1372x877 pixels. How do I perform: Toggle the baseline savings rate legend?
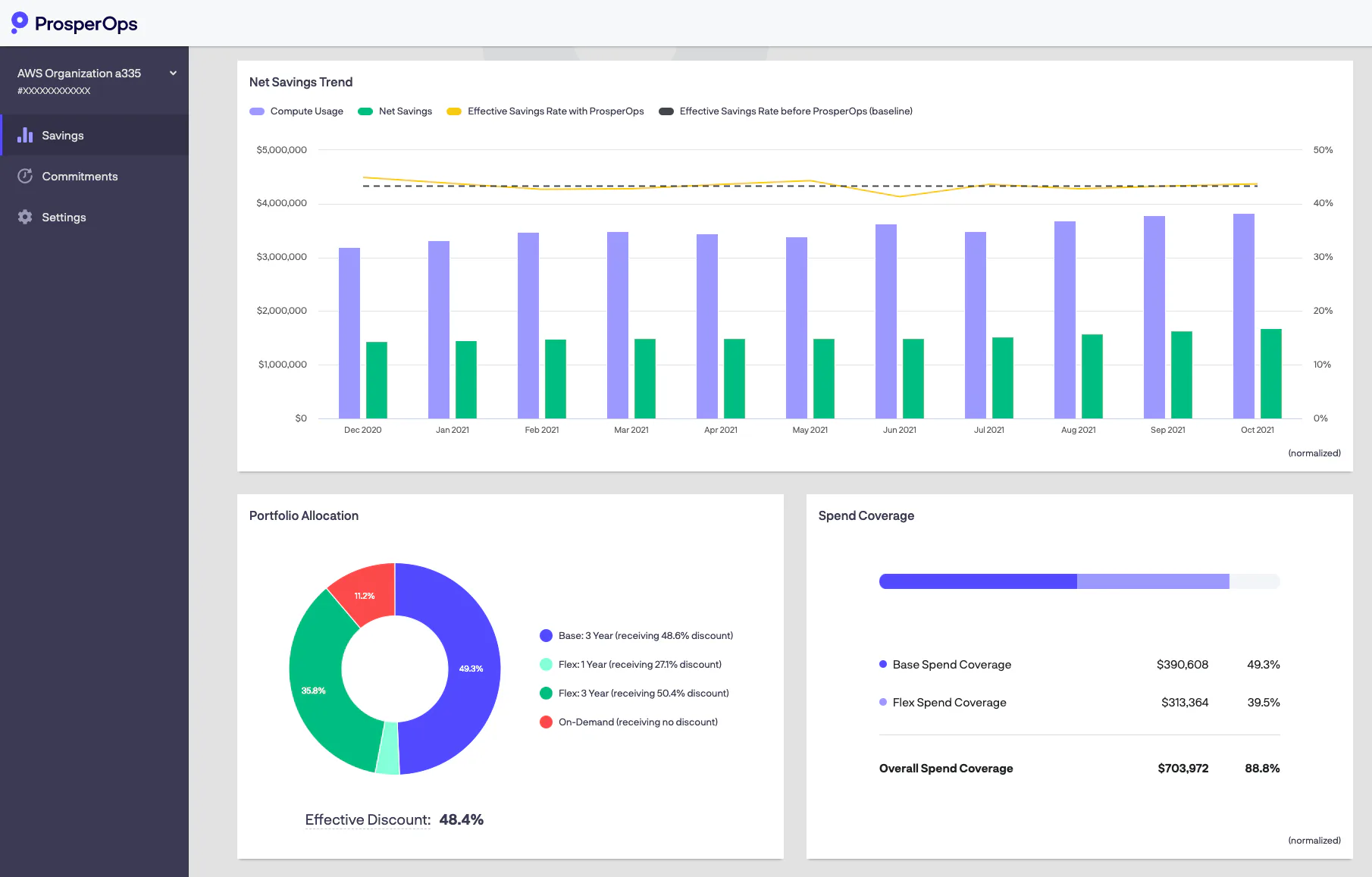click(785, 111)
